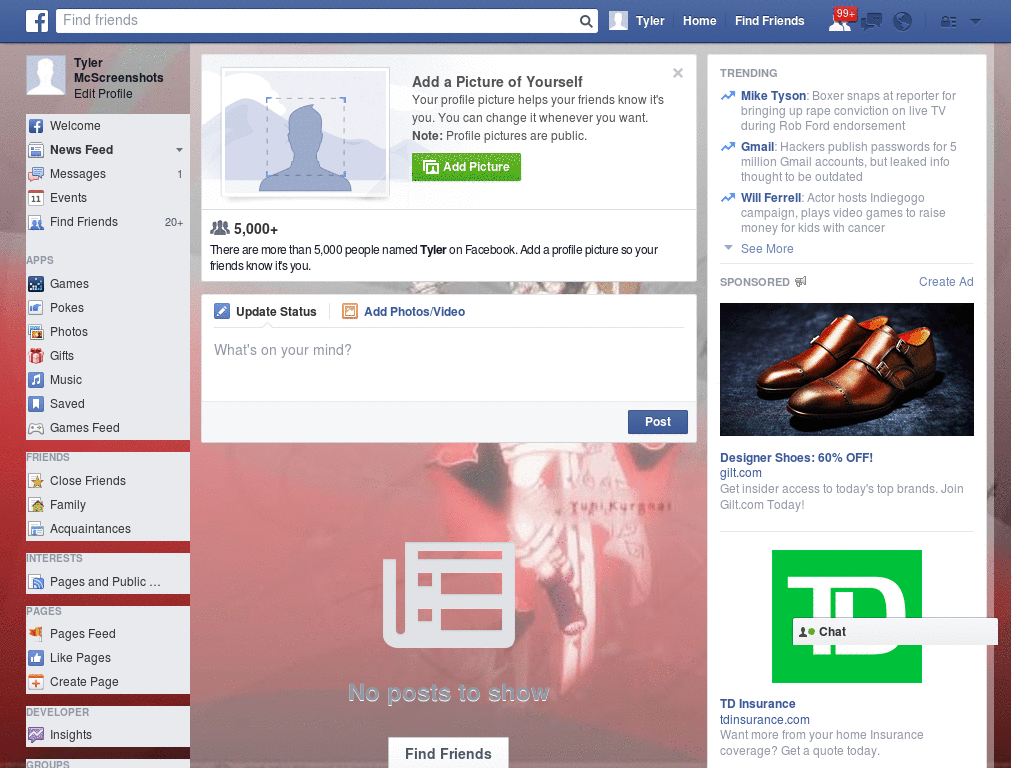Select the Add Photos/Video tab
The image size is (1024, 768).
coord(404,312)
